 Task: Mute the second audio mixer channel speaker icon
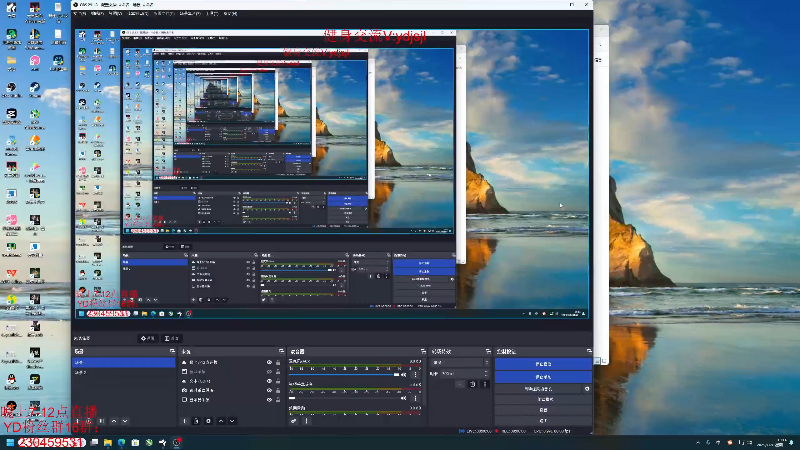tap(404, 398)
